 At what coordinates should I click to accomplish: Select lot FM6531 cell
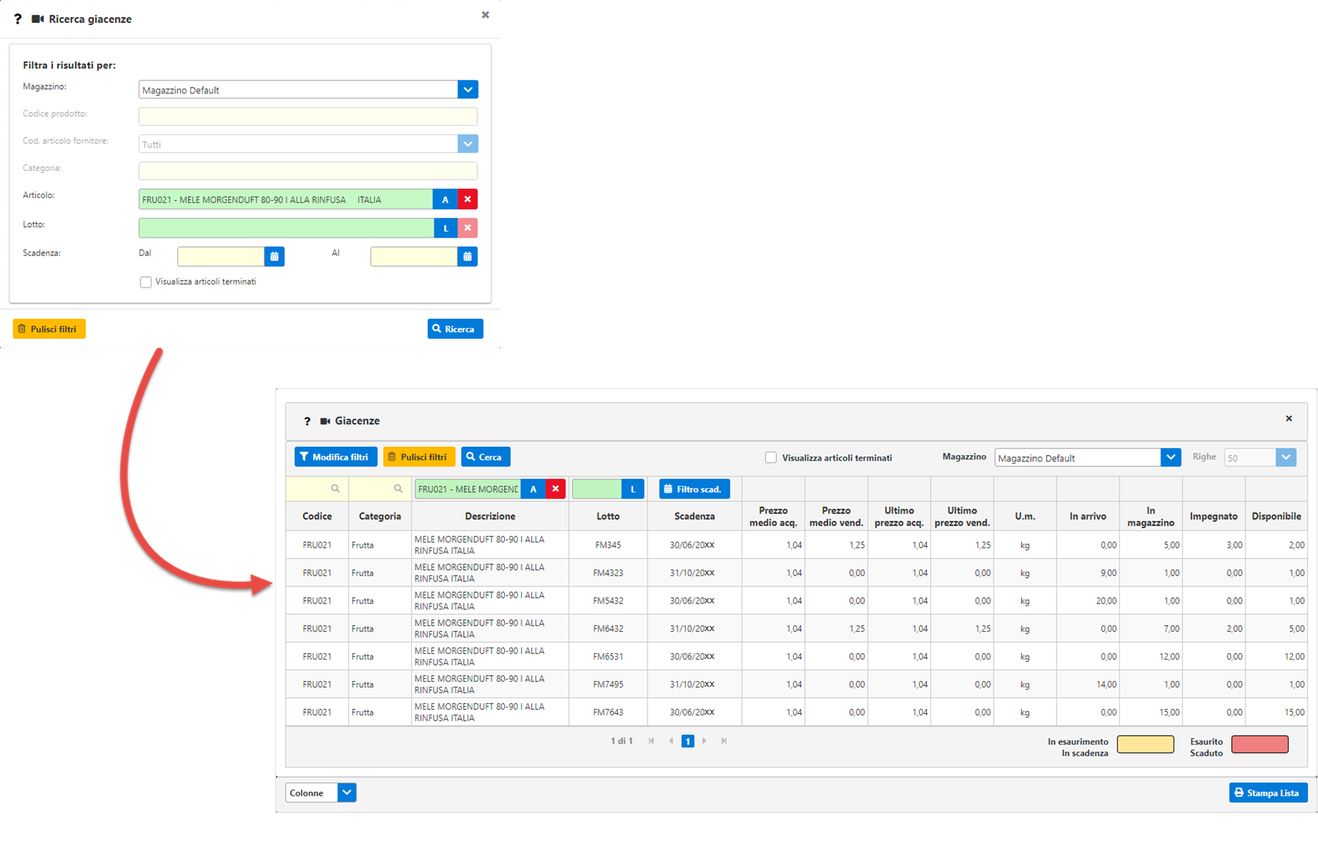click(x=608, y=657)
